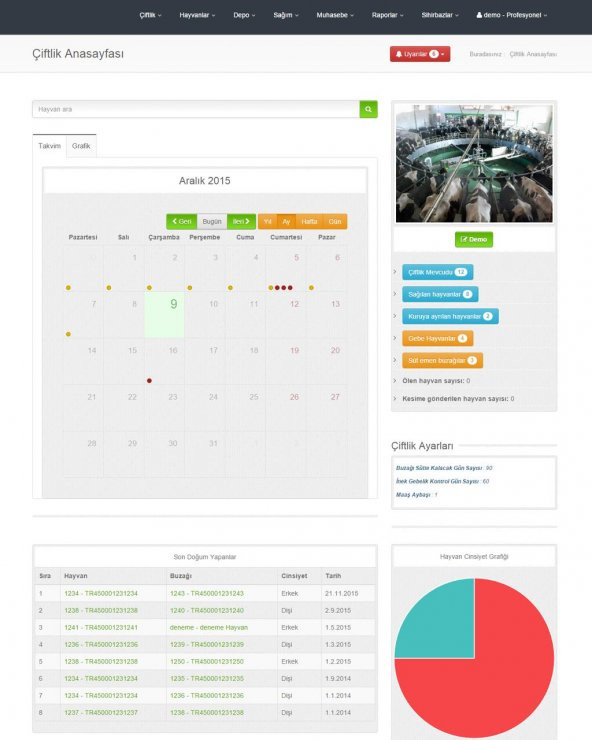Screen dimensions: 592x740
Task: Expand the Raporlar menu dropdown
Action: point(387,15)
